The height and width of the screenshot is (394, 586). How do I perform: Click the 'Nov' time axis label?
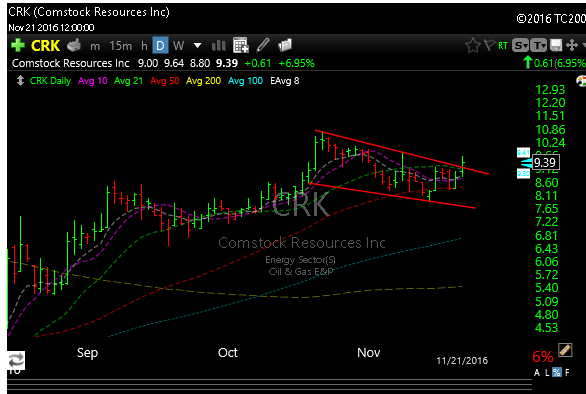[368, 353]
